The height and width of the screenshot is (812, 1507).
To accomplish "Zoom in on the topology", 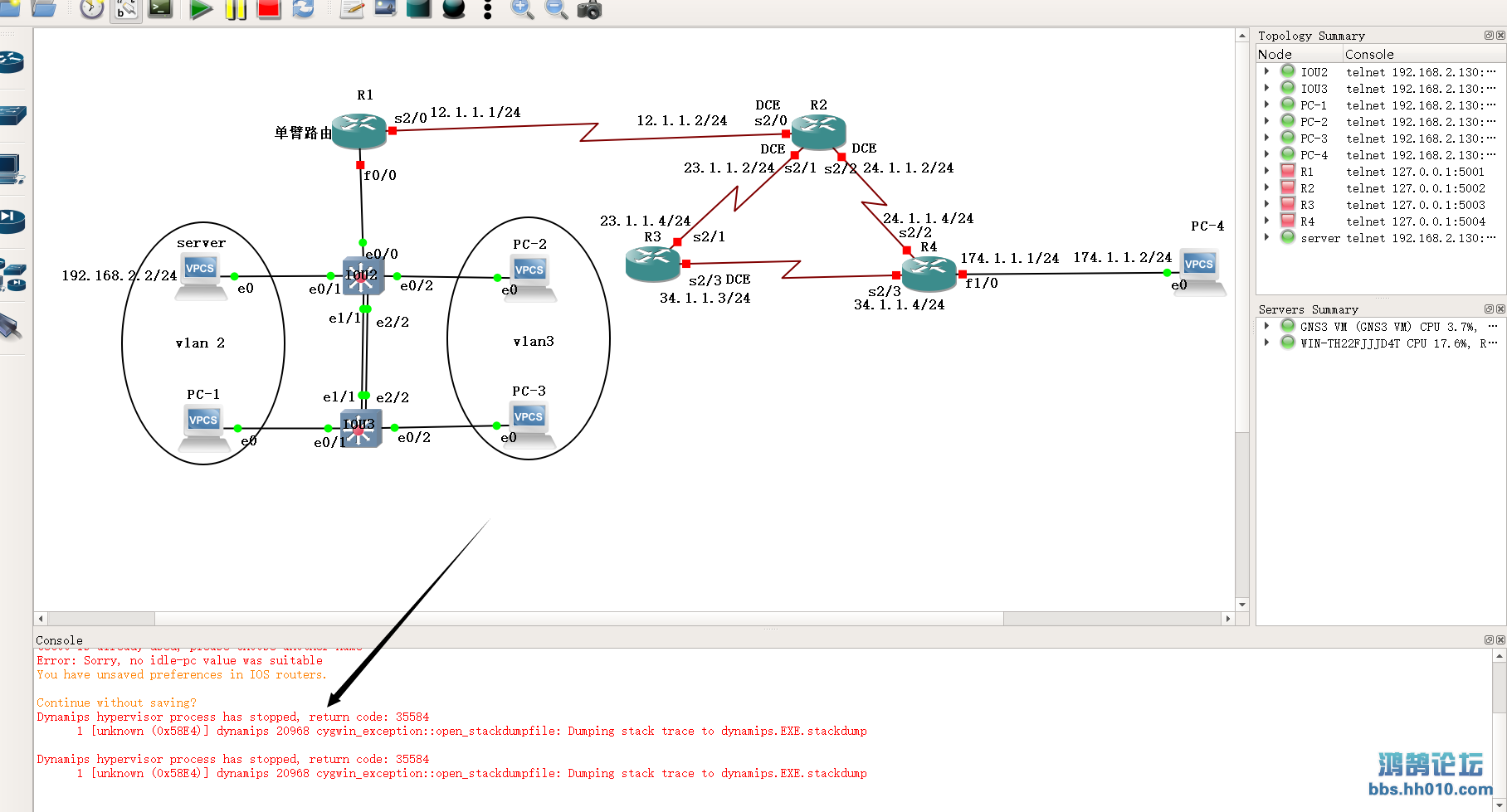I will click(522, 9).
